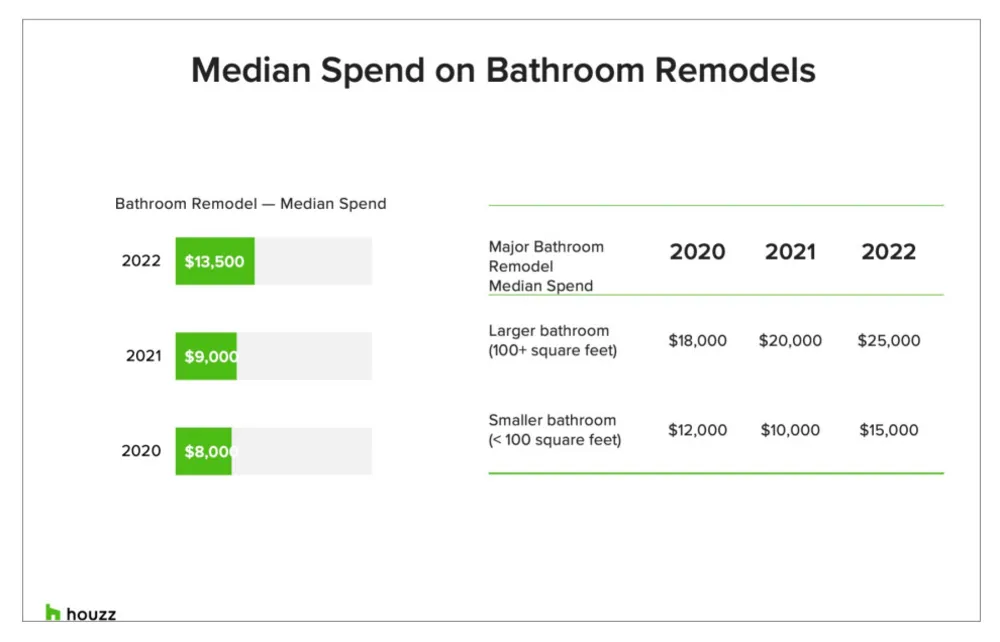1000x642 pixels.
Task: Select the green $8,000 bar
Action: click(204, 451)
